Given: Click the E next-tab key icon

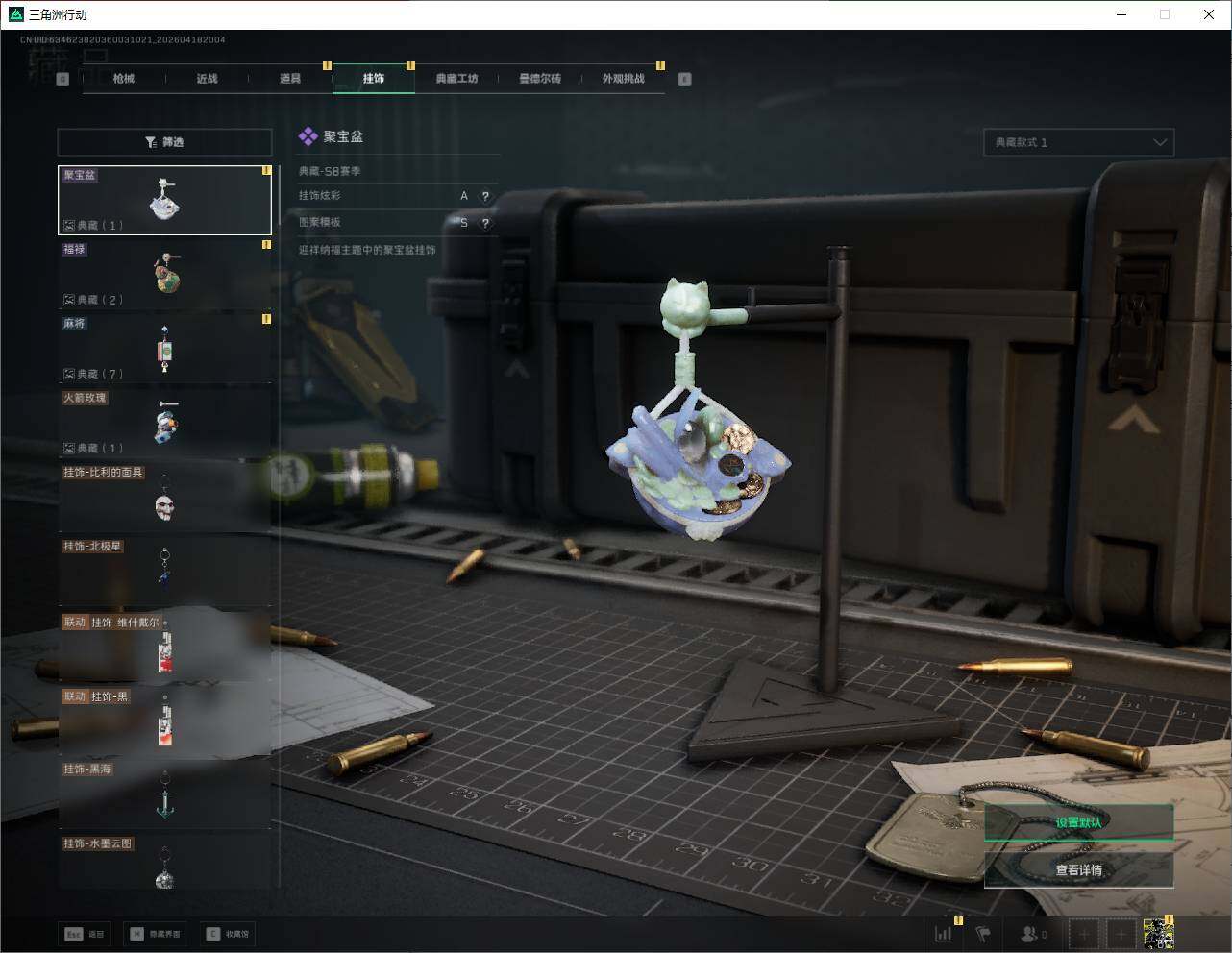Looking at the screenshot, I should (x=685, y=79).
